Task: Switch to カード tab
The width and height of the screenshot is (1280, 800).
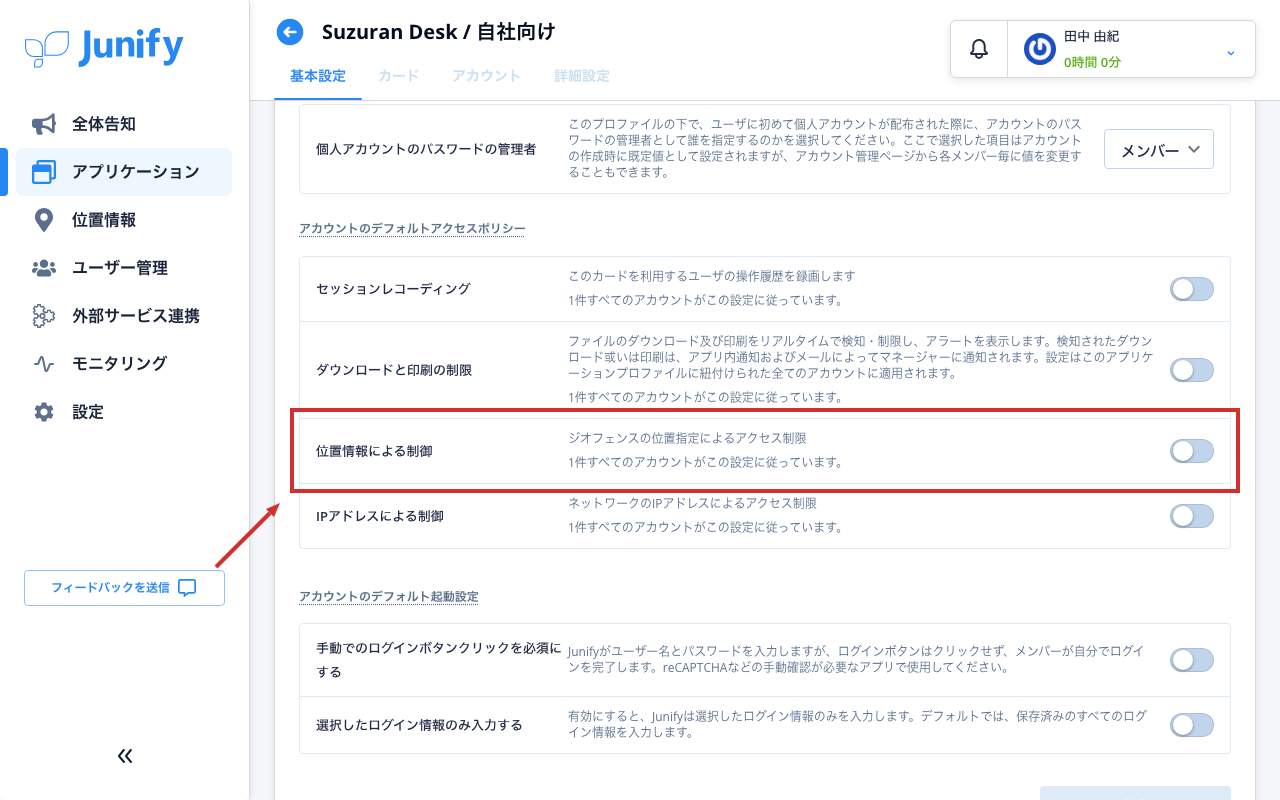Action: point(399,76)
